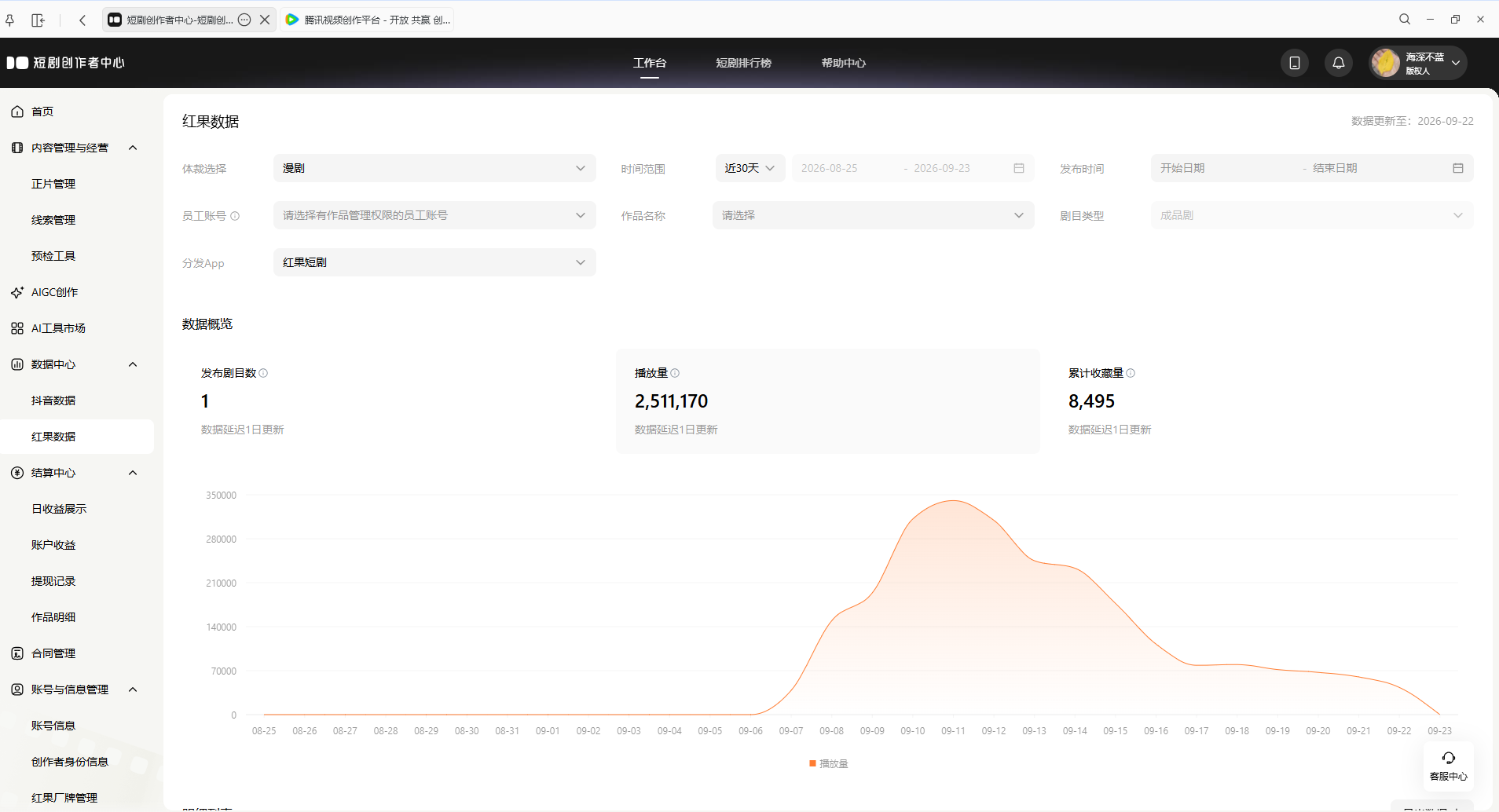This screenshot has width=1499, height=812.
Task: Click info icon next to 发布剧目数
Action: pos(263,373)
